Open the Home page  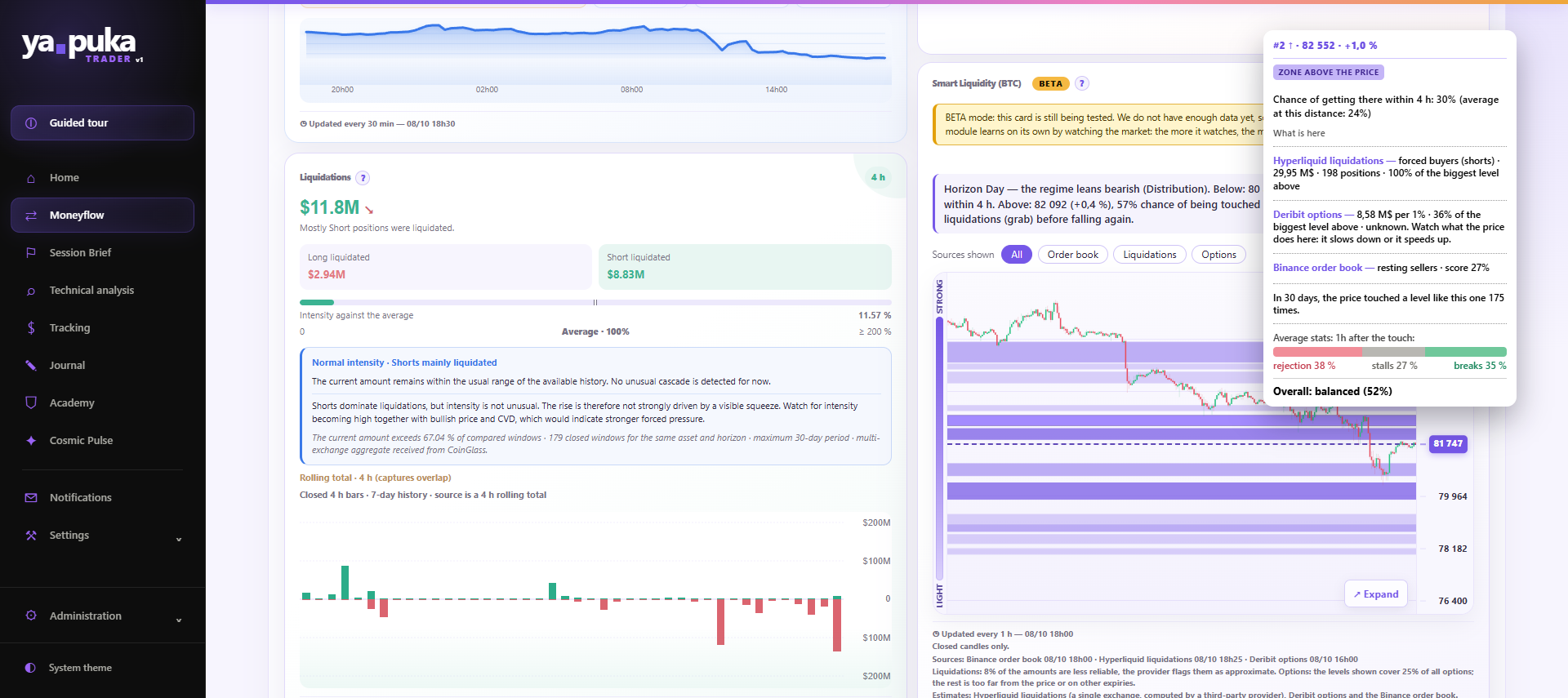coord(103,178)
